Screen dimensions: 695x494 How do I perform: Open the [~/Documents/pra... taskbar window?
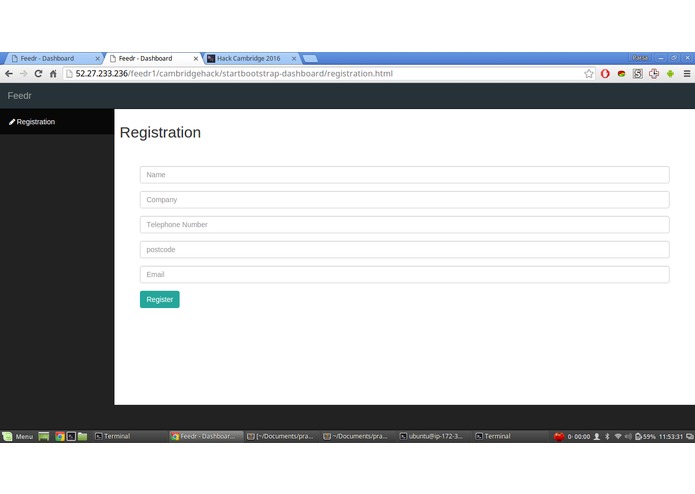[283, 436]
